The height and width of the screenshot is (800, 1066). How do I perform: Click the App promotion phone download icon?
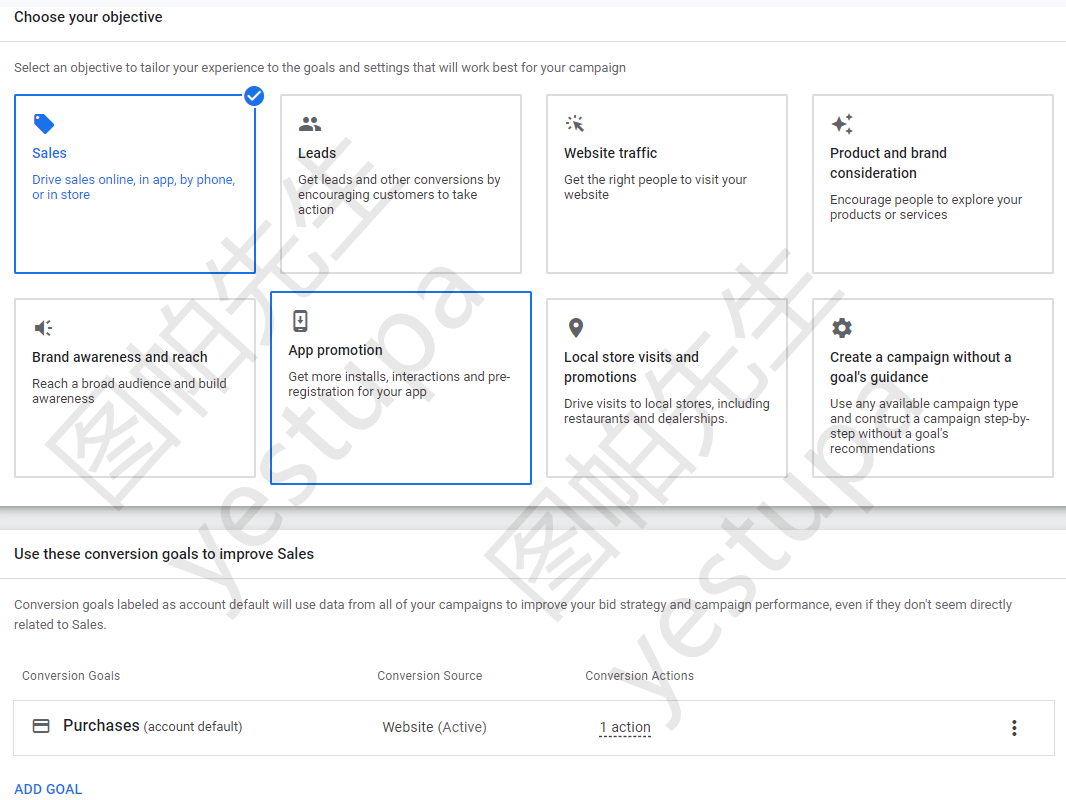click(x=300, y=321)
